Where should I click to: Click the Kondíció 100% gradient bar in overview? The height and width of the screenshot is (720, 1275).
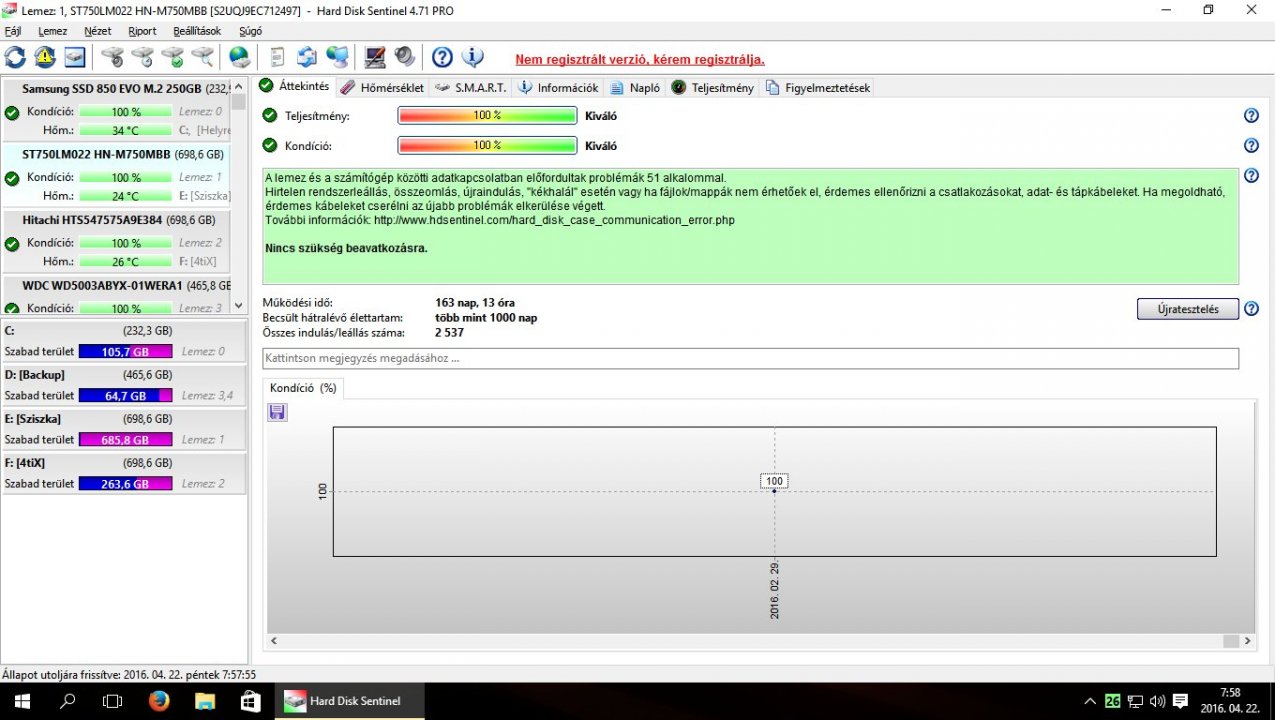point(487,146)
